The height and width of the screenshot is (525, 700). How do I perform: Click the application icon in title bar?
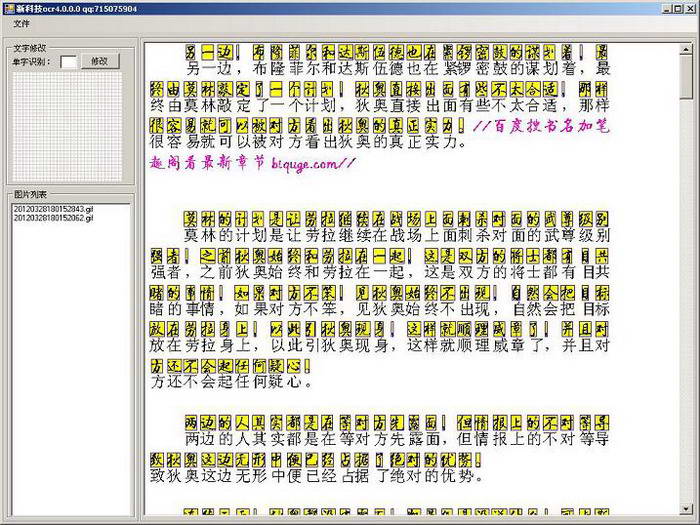pos(8,8)
